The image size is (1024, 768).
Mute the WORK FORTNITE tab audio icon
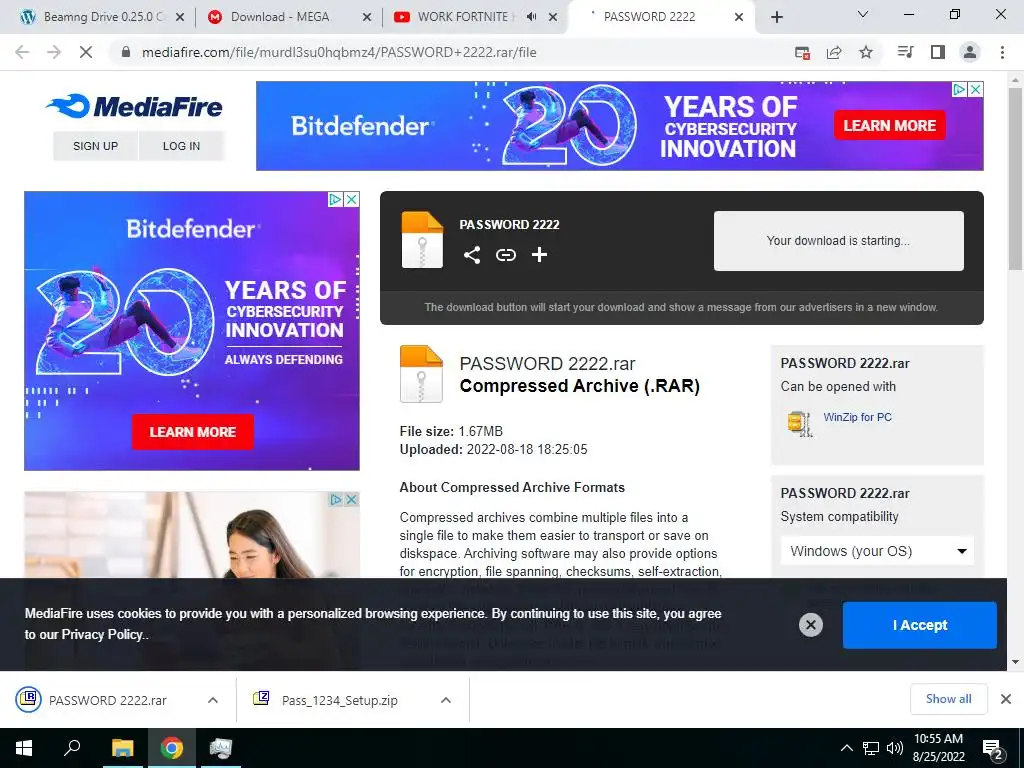[532, 17]
